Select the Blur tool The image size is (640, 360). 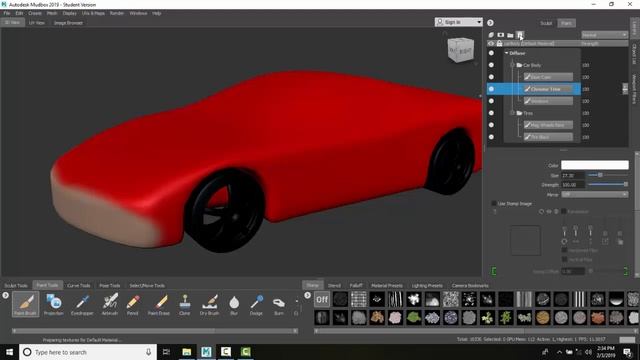click(x=234, y=304)
